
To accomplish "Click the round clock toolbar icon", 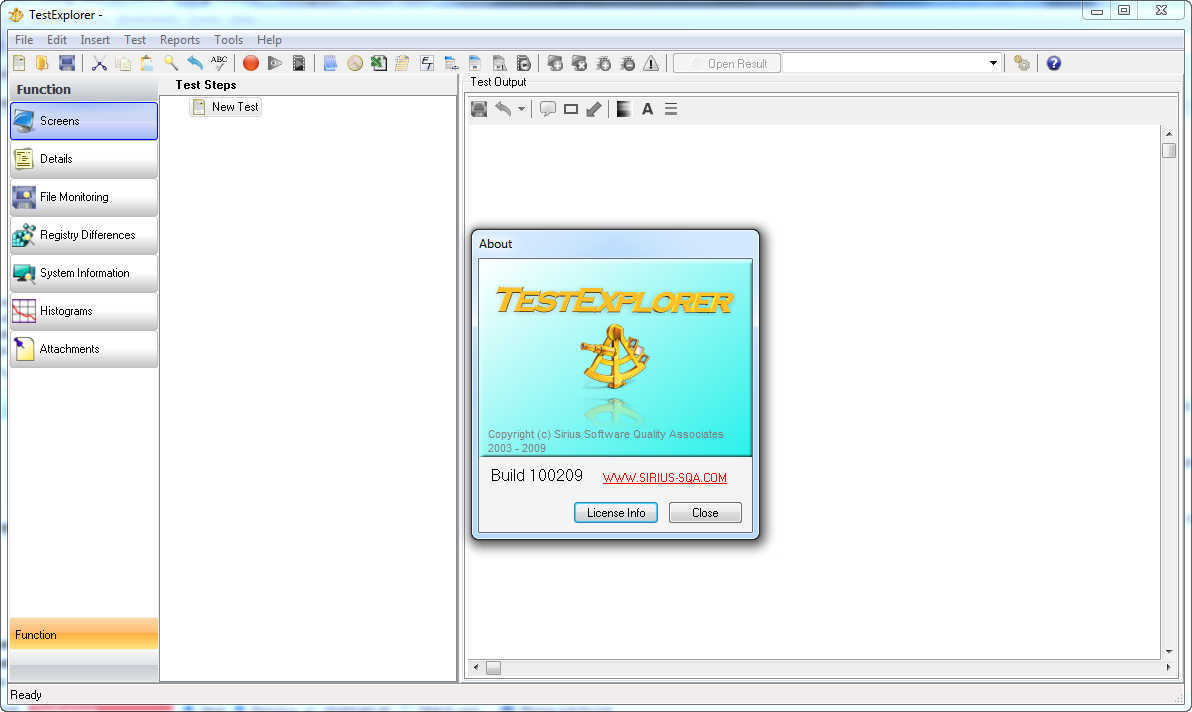I will coord(355,64).
